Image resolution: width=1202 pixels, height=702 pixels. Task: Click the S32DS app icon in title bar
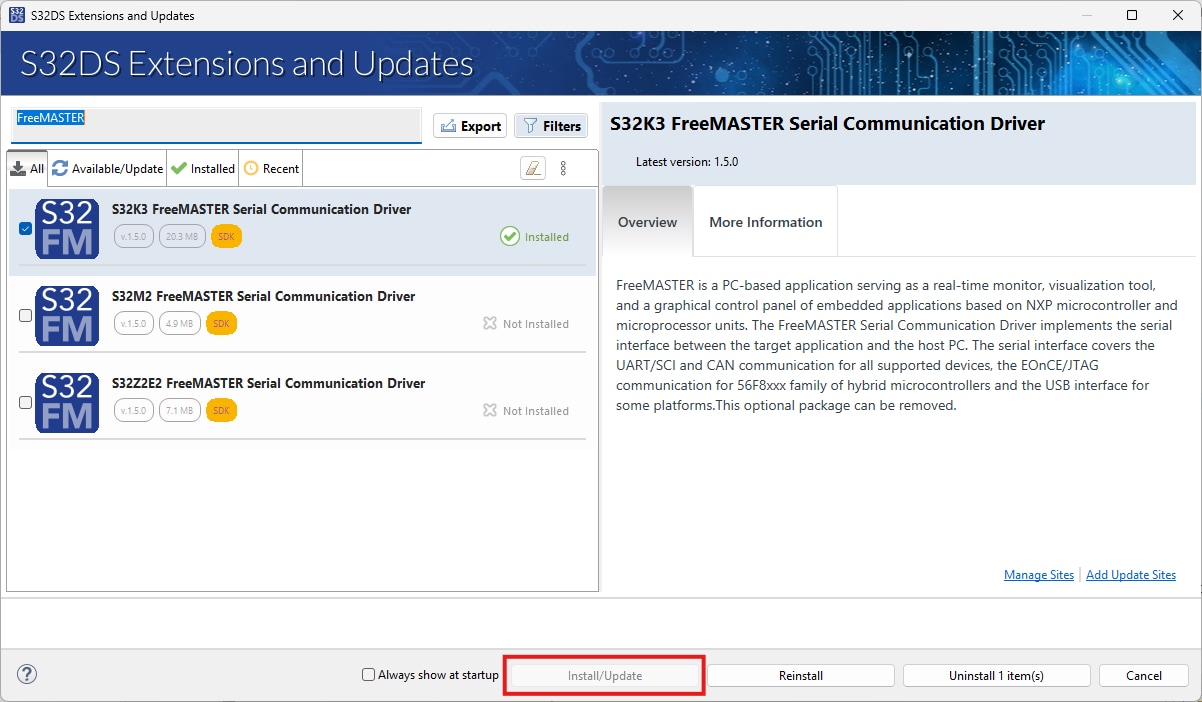16,15
